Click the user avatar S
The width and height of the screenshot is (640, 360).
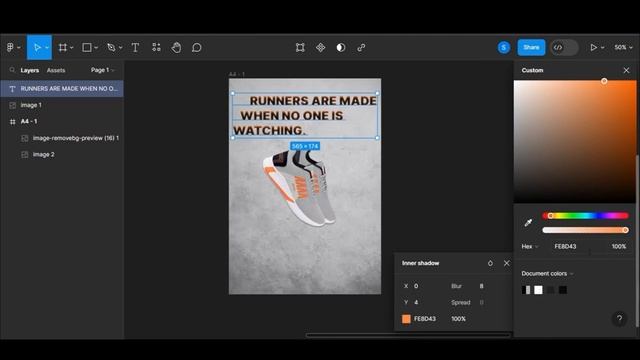pos(504,47)
